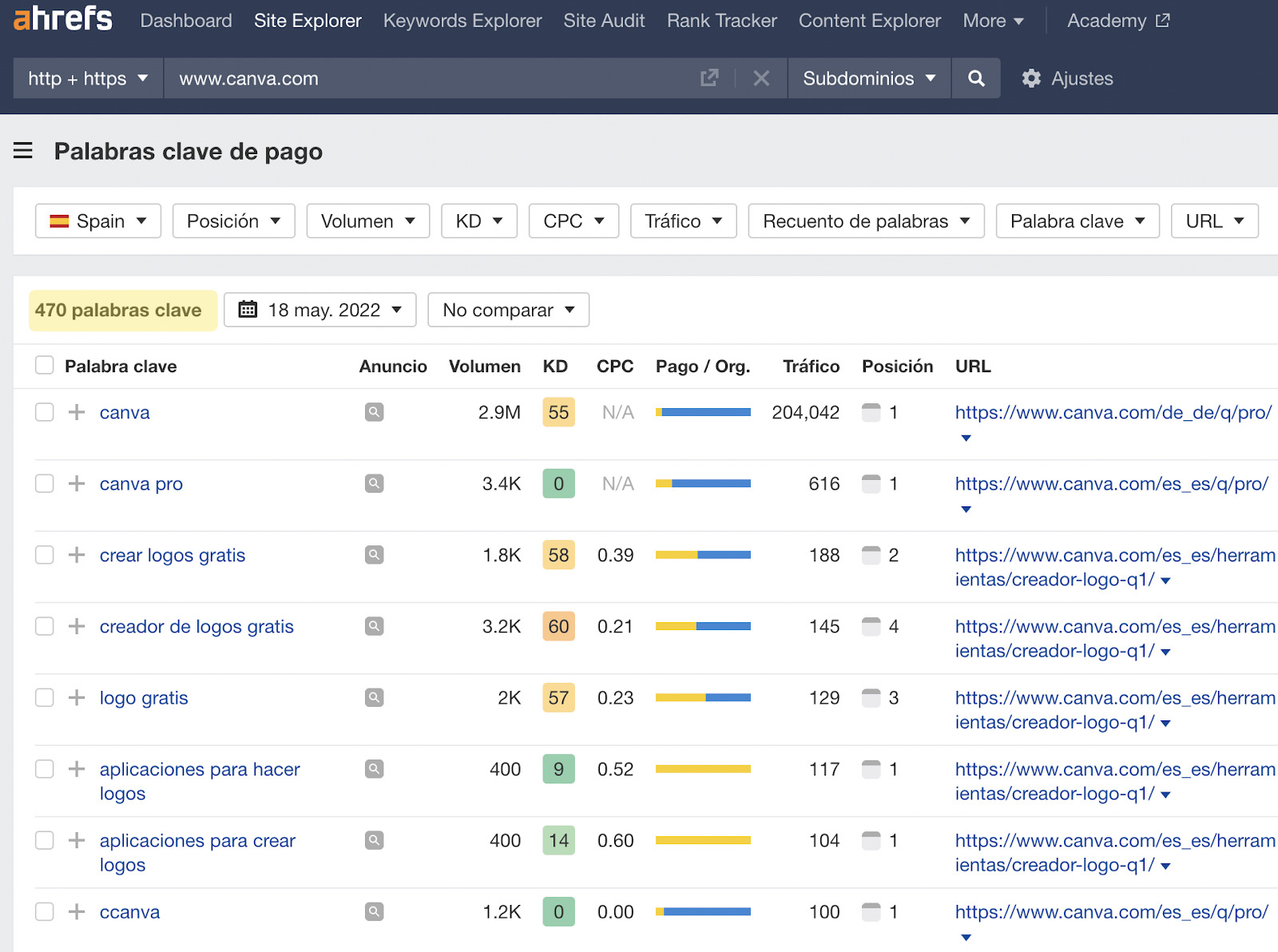Expand canva keyword with plus icon
This screenshot has height=952, width=1278.
pos(77,412)
